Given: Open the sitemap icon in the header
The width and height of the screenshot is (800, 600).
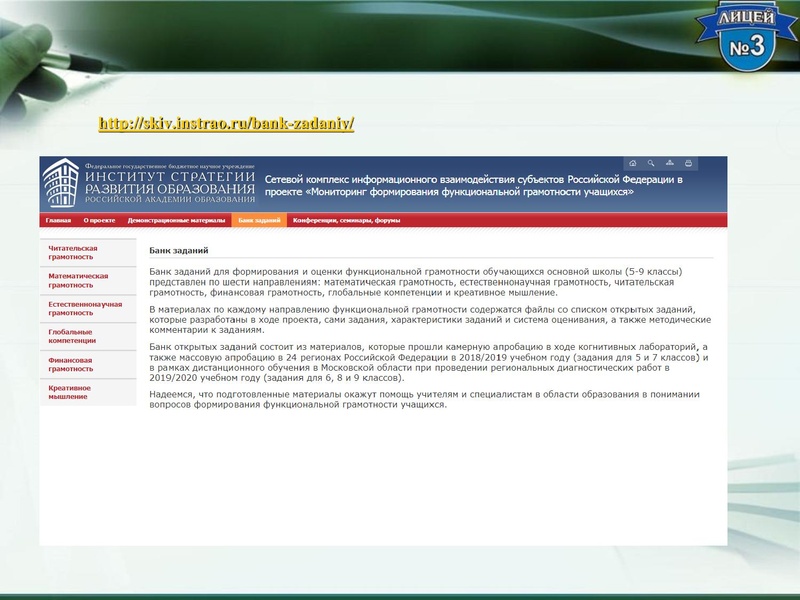Looking at the screenshot, I should (669, 163).
